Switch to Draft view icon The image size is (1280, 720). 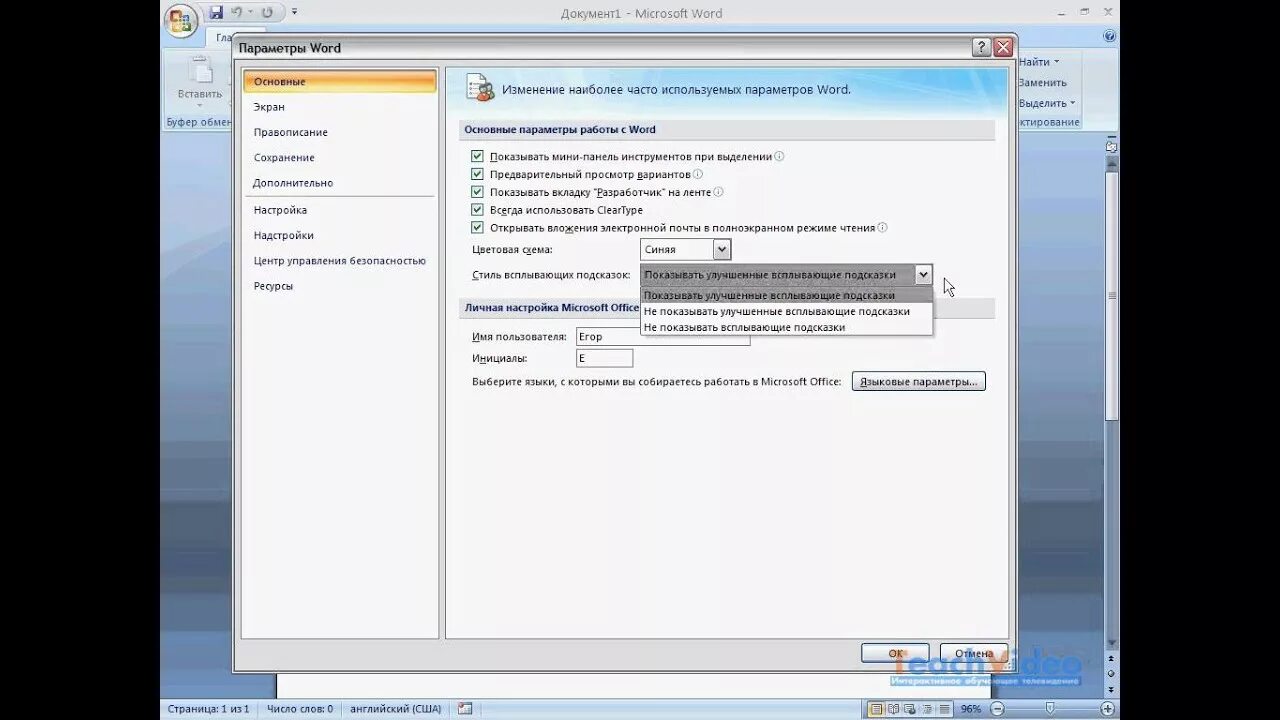[944, 709]
